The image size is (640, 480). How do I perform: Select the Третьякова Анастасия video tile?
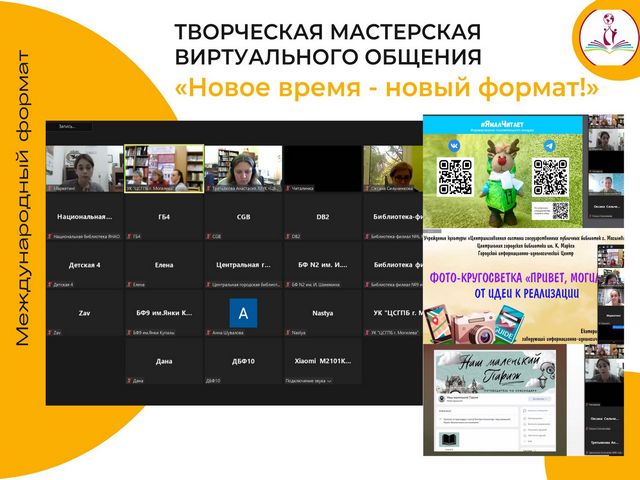click(x=243, y=168)
